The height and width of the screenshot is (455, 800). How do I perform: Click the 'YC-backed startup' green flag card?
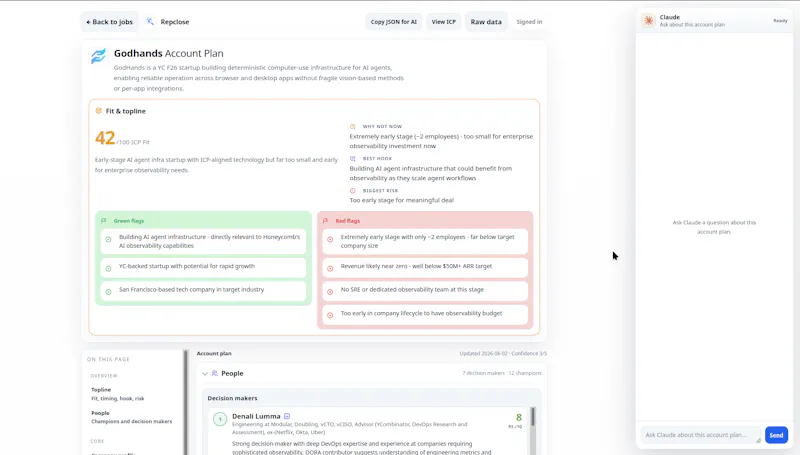click(x=203, y=267)
